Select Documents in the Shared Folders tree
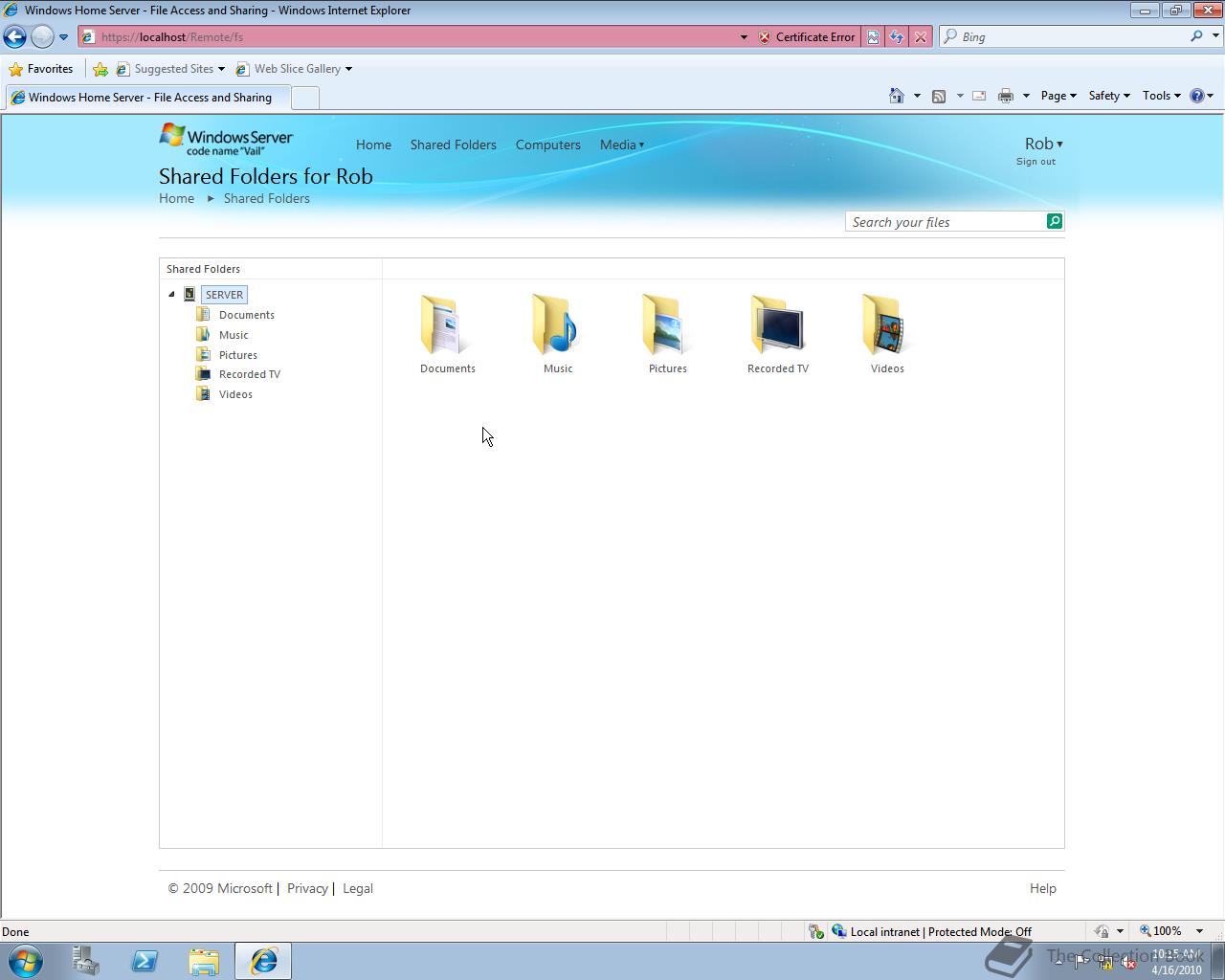The height and width of the screenshot is (980, 1225). coord(246,315)
